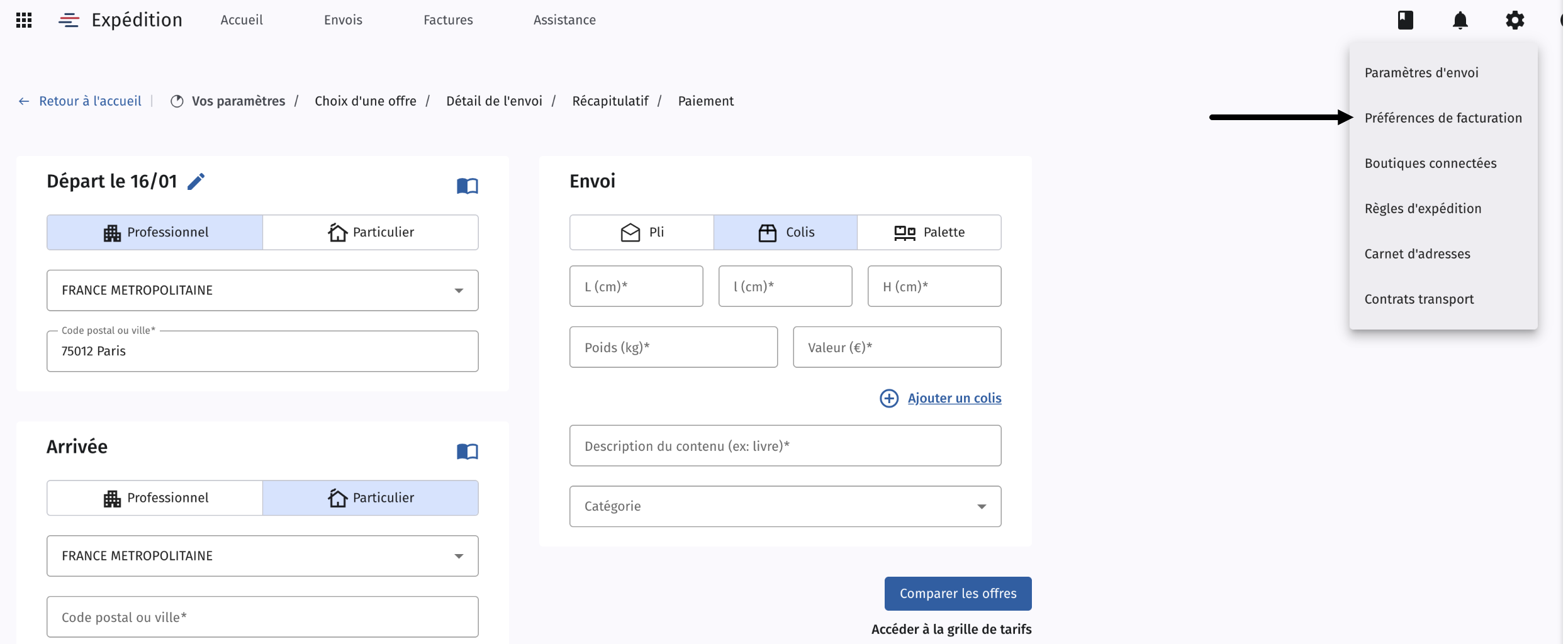This screenshot has height=644, width=1568.
Task: Select Particulier for arrival
Action: pyautogui.click(x=371, y=497)
